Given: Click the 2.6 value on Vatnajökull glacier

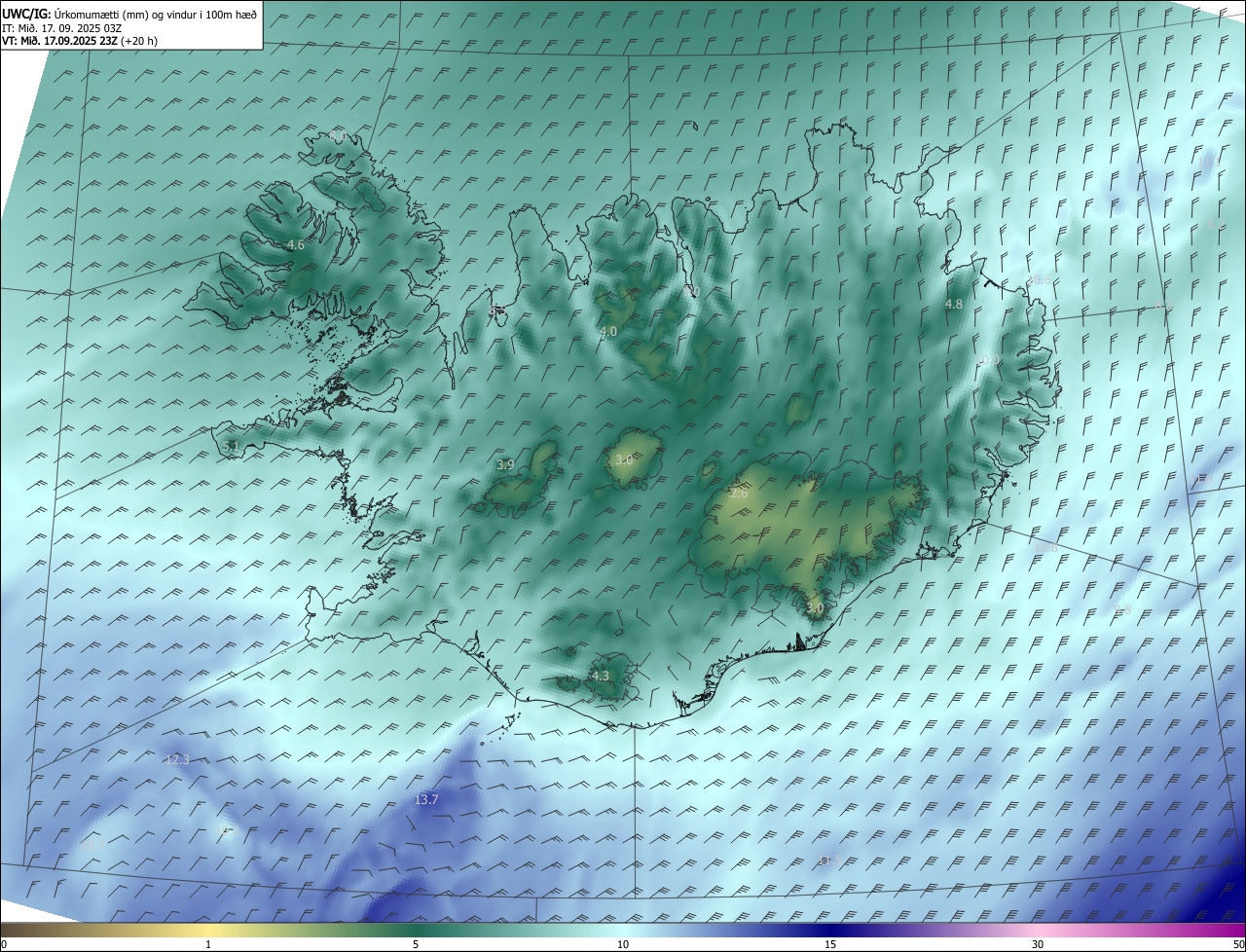Looking at the screenshot, I should (x=739, y=494).
